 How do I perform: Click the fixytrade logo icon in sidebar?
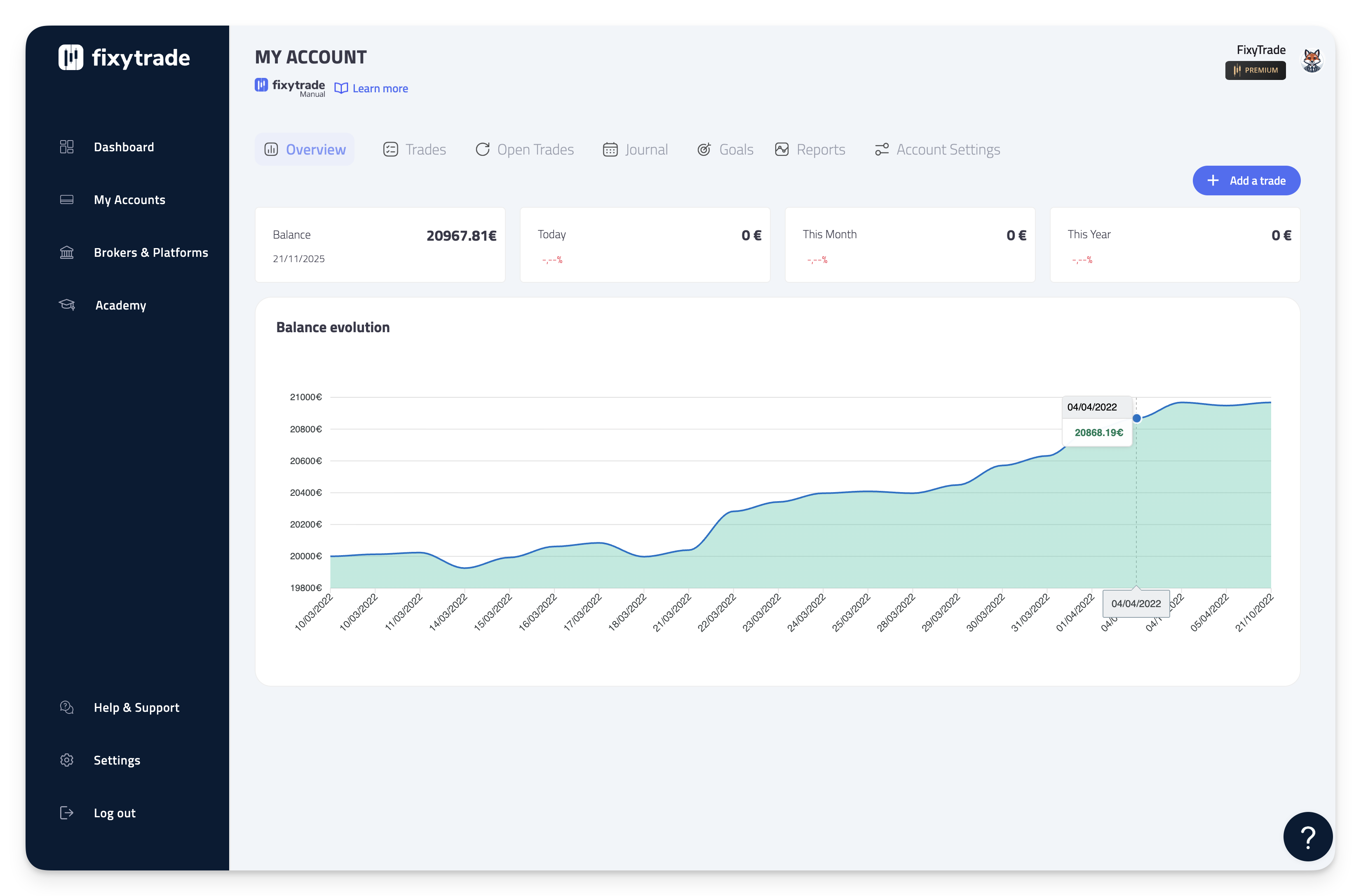point(71,57)
